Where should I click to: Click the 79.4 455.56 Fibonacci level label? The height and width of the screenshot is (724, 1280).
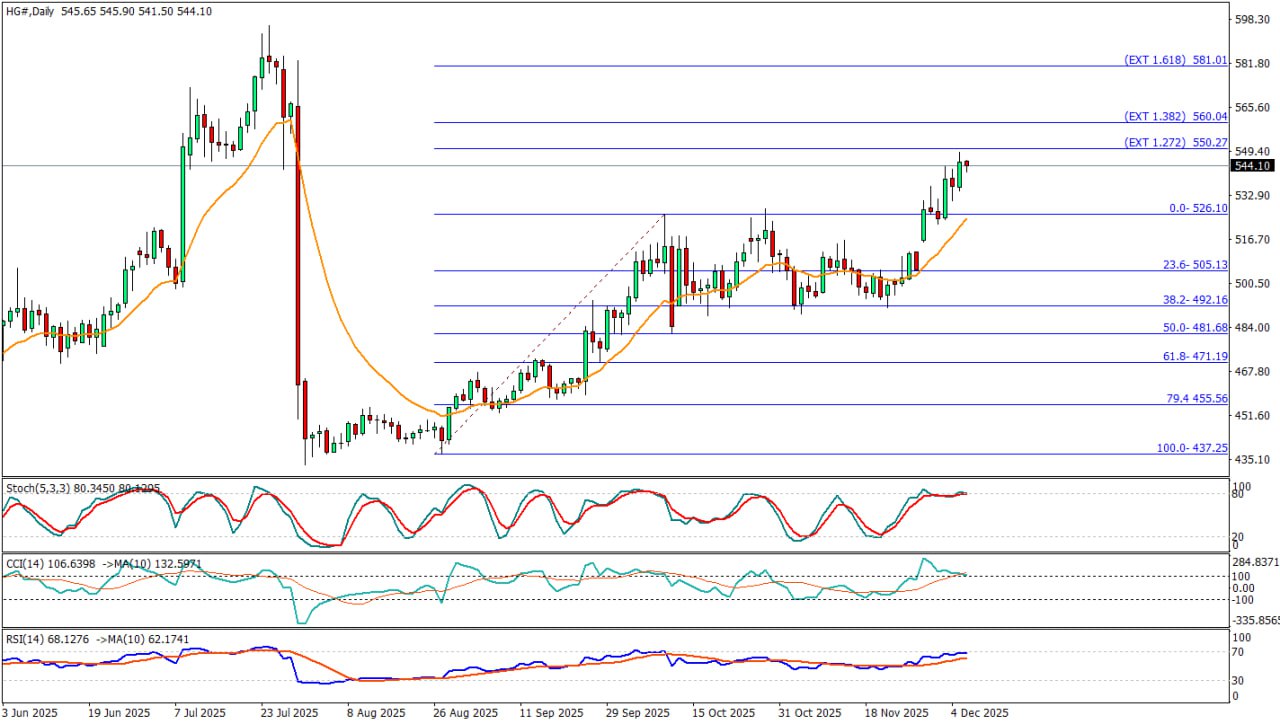coord(1194,398)
